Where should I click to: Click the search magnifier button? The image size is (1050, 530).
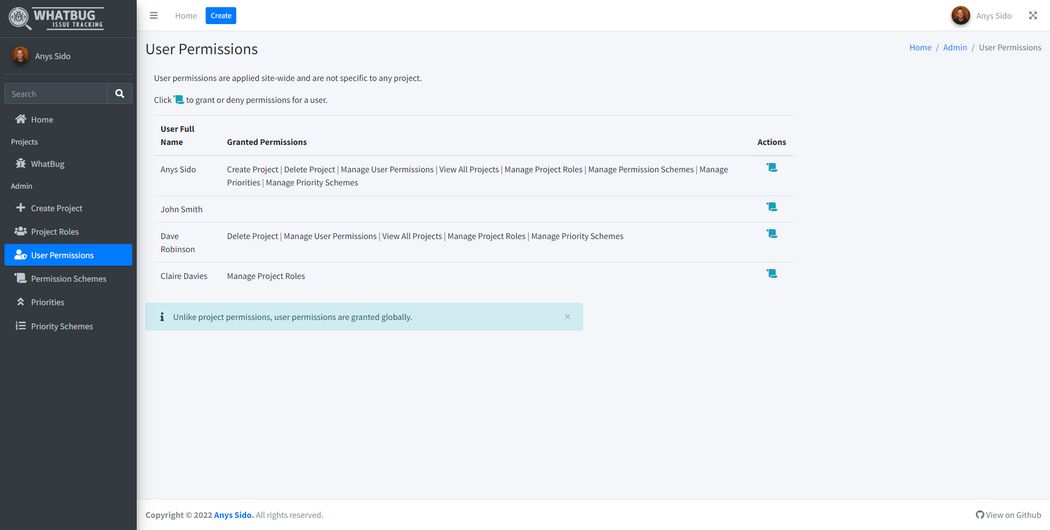coord(120,94)
